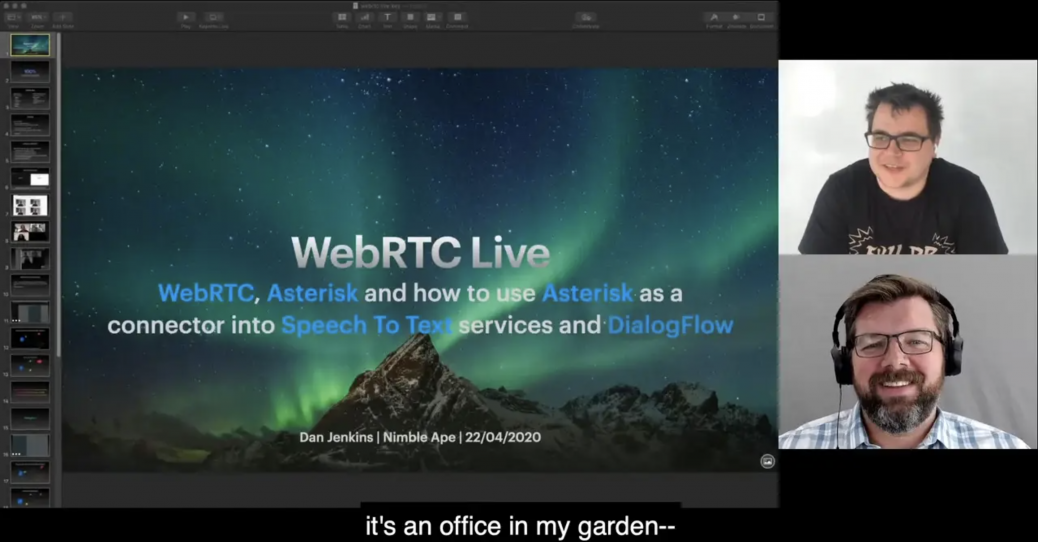The height and width of the screenshot is (542, 1038).
Task: Click the Collaborate toolbar button
Action: pyautogui.click(x=586, y=17)
